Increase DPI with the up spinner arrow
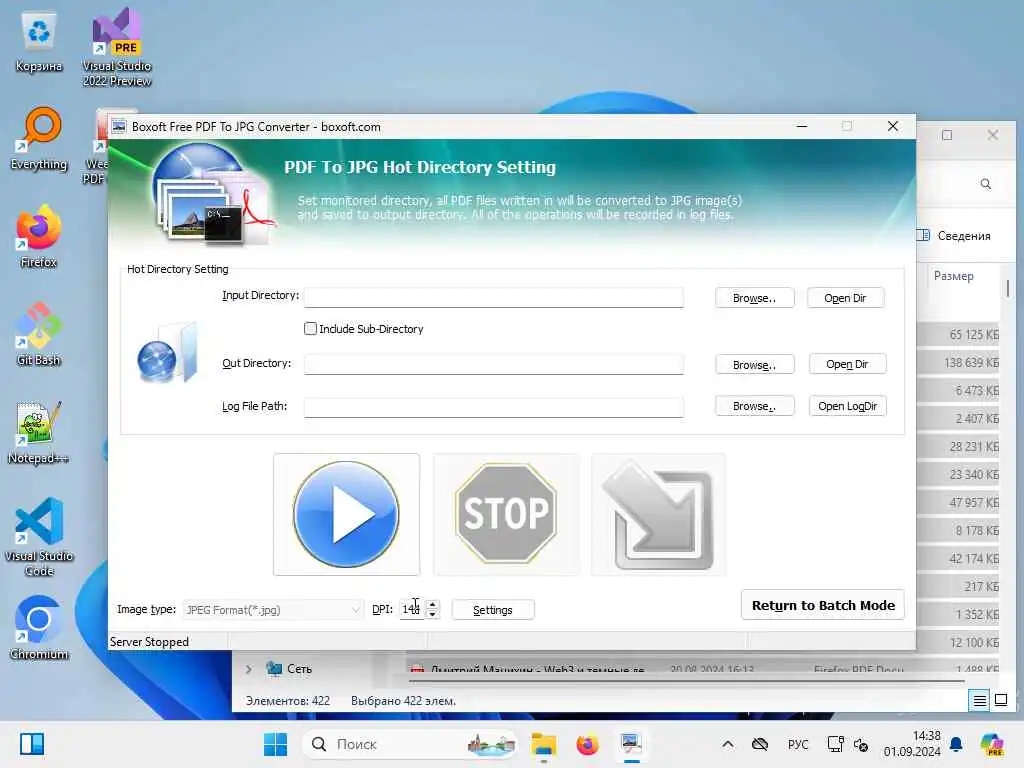The width and height of the screenshot is (1024, 768). [432, 605]
